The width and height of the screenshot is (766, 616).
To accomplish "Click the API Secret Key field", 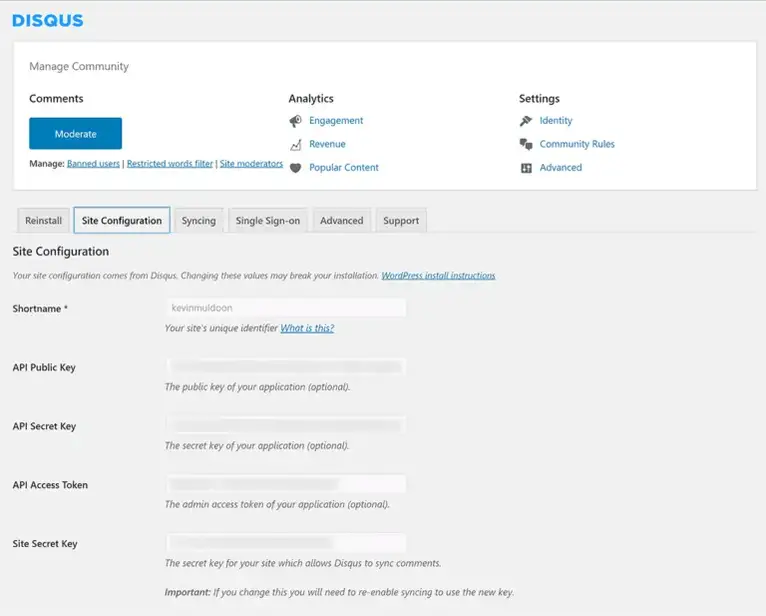I will [x=286, y=425].
